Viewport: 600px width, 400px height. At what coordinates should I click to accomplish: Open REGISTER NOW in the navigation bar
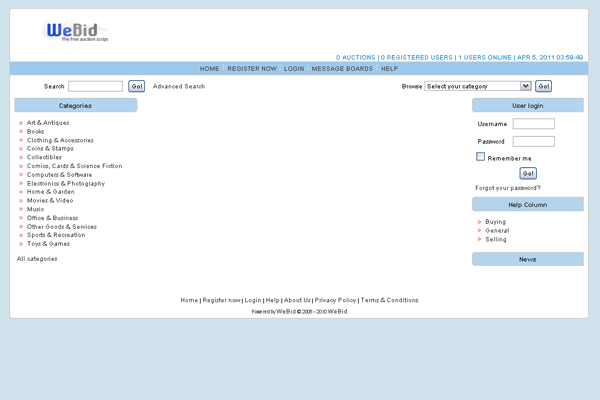(252, 69)
